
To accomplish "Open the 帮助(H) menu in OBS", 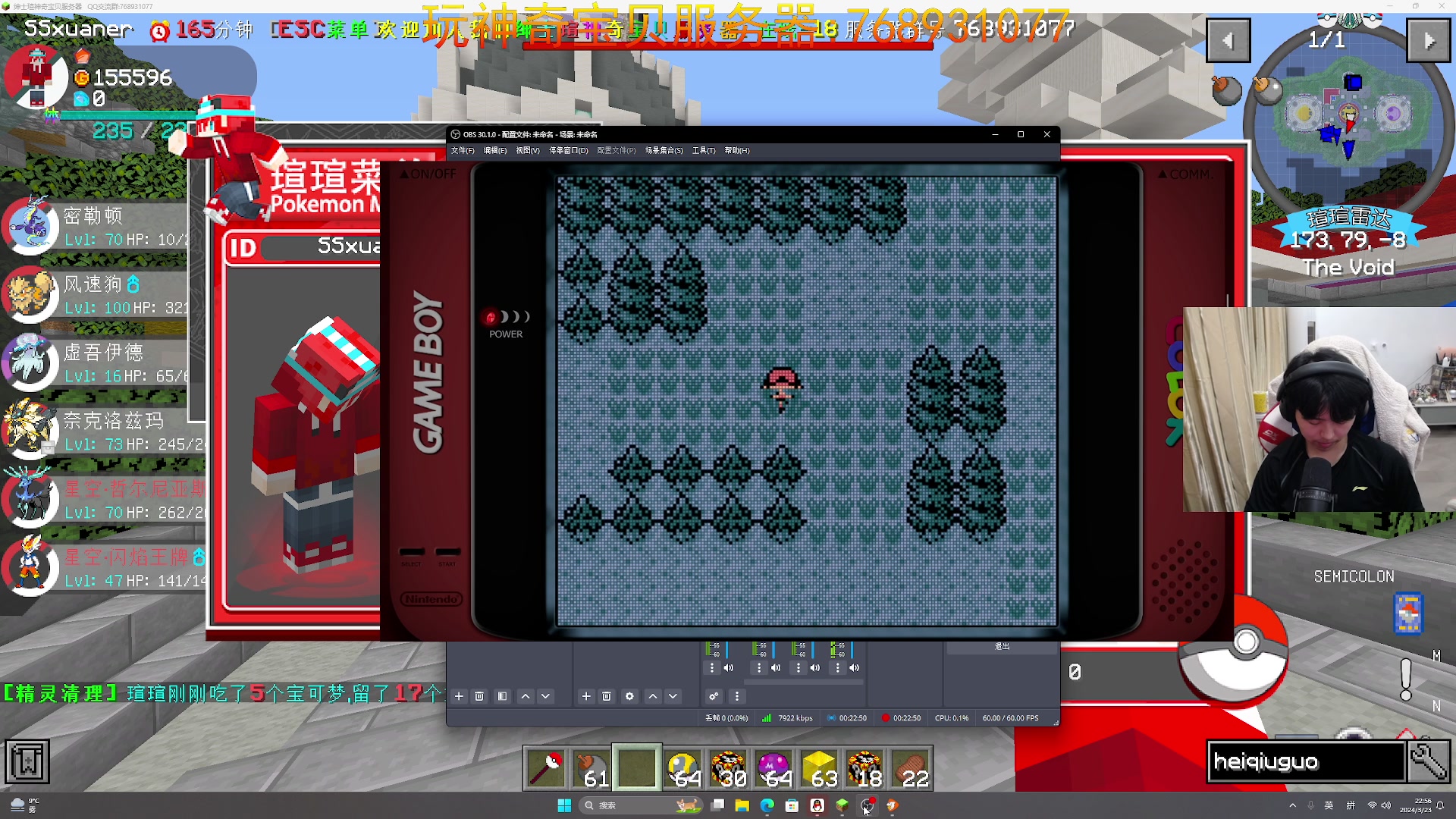I will [737, 150].
